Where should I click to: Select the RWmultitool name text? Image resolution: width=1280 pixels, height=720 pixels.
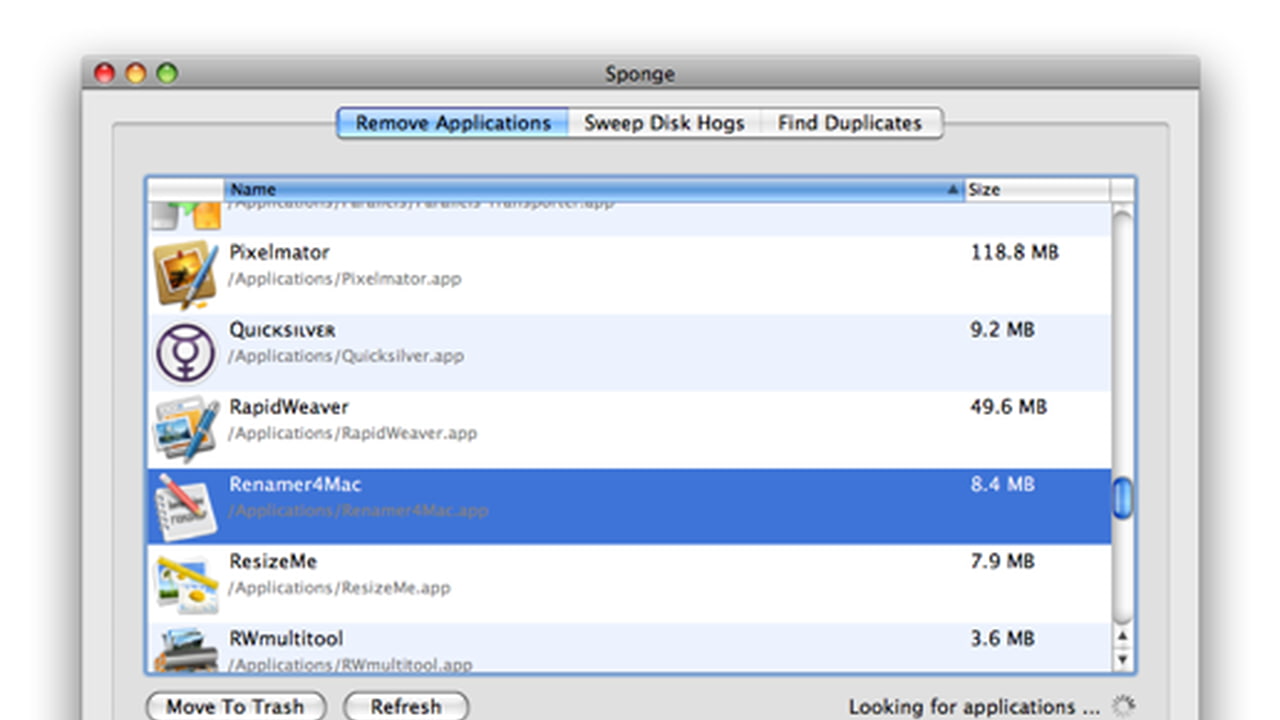(x=286, y=638)
